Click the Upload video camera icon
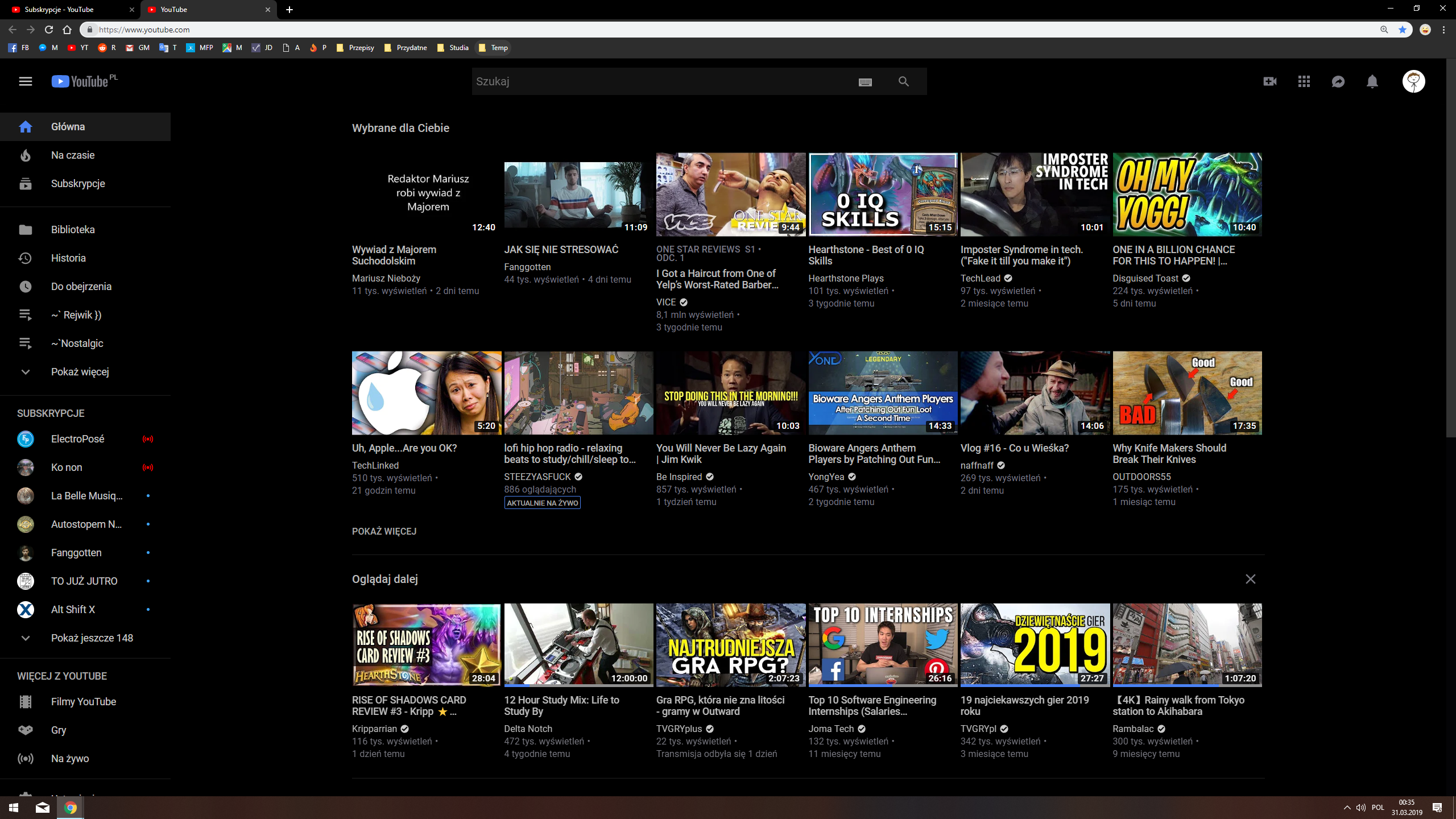This screenshot has height=819, width=1456. pos(1269,81)
